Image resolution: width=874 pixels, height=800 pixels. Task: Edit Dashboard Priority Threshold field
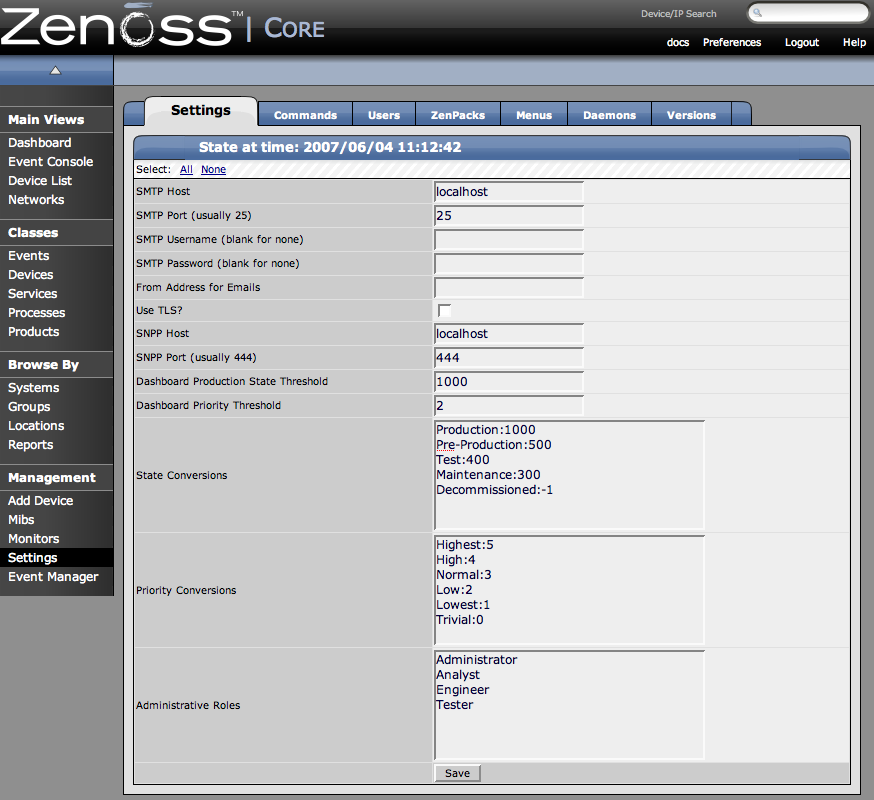509,406
